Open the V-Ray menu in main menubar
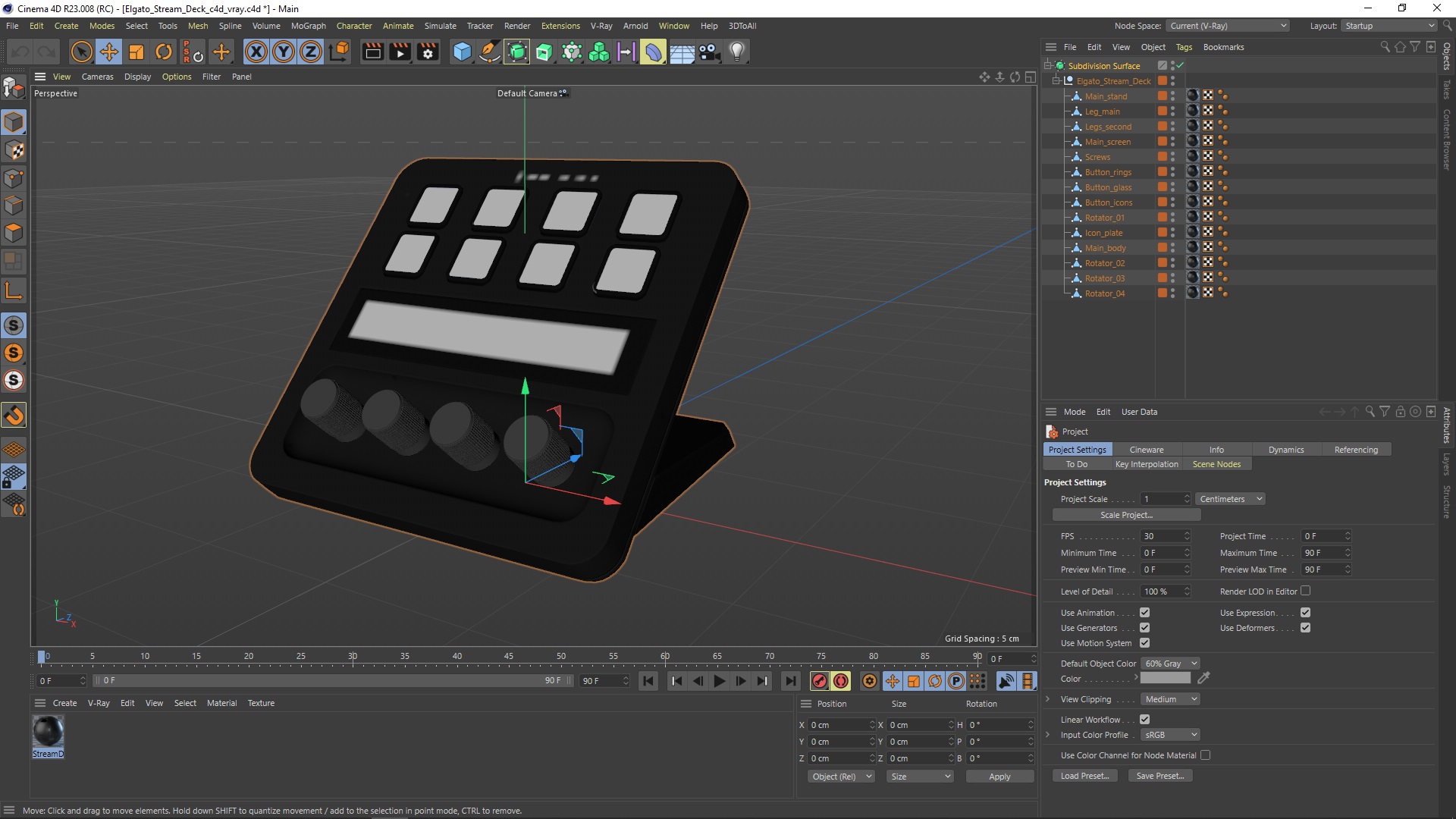The height and width of the screenshot is (819, 1456). point(601,26)
